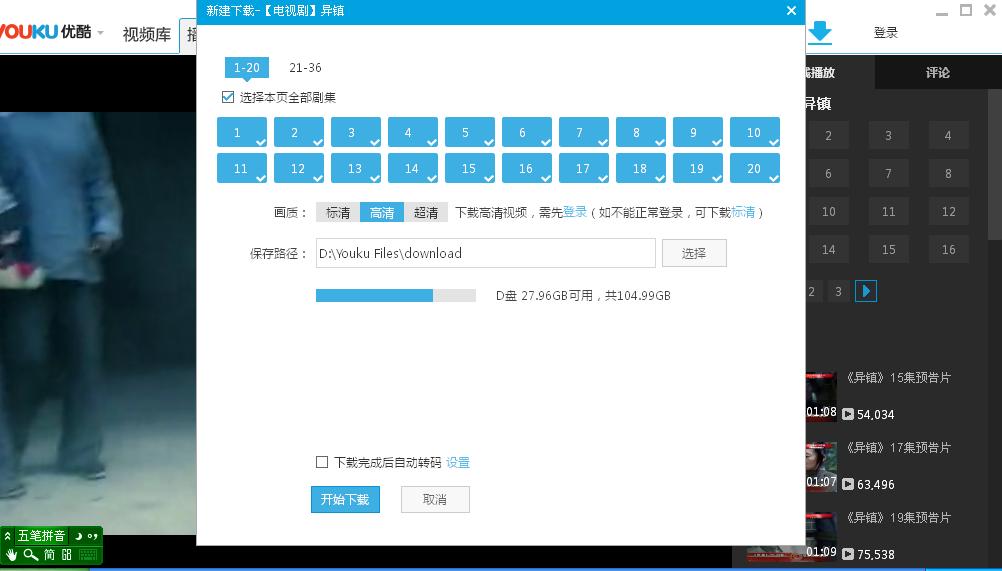Click the IME hand icon

12,554
